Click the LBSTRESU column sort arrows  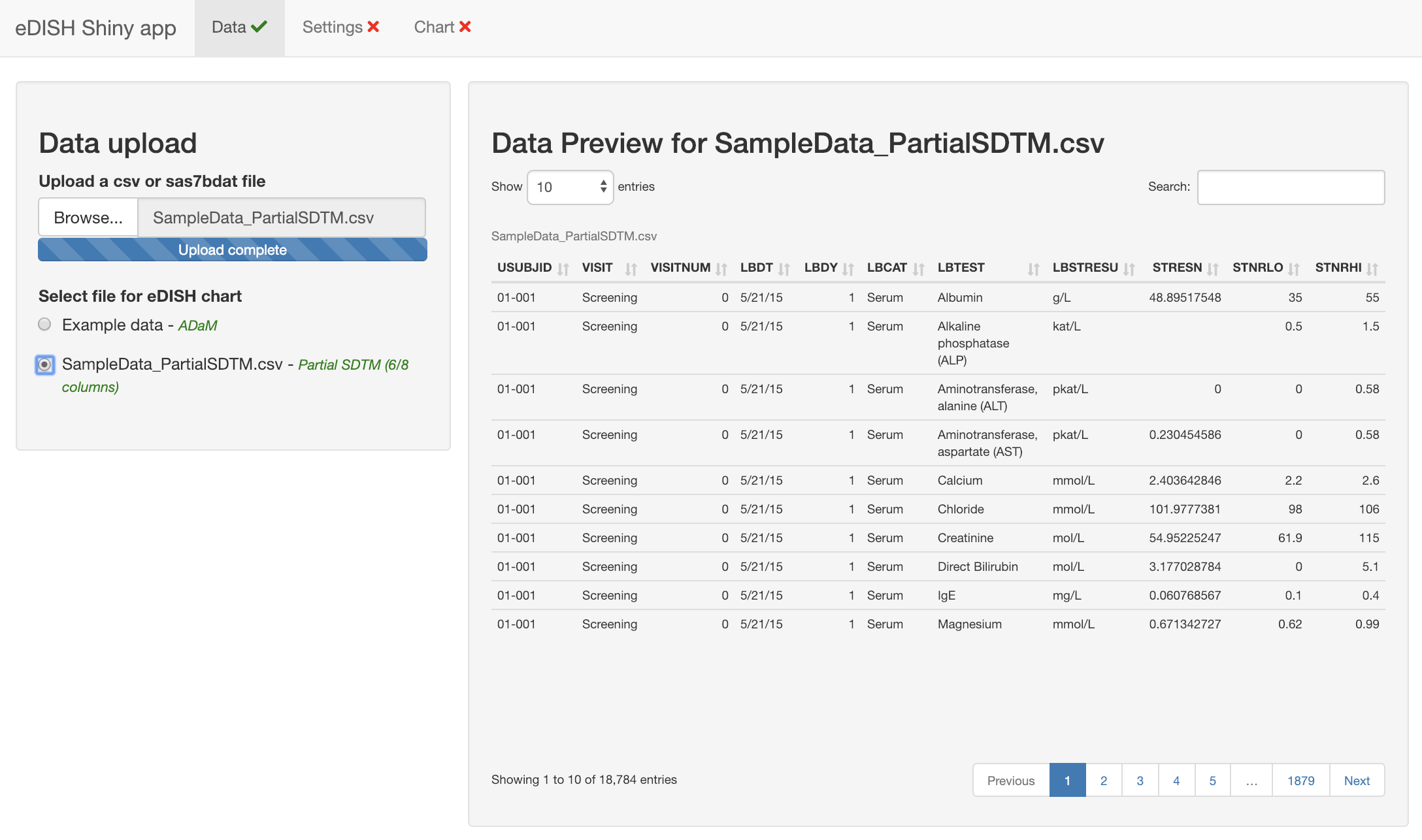click(x=1129, y=268)
